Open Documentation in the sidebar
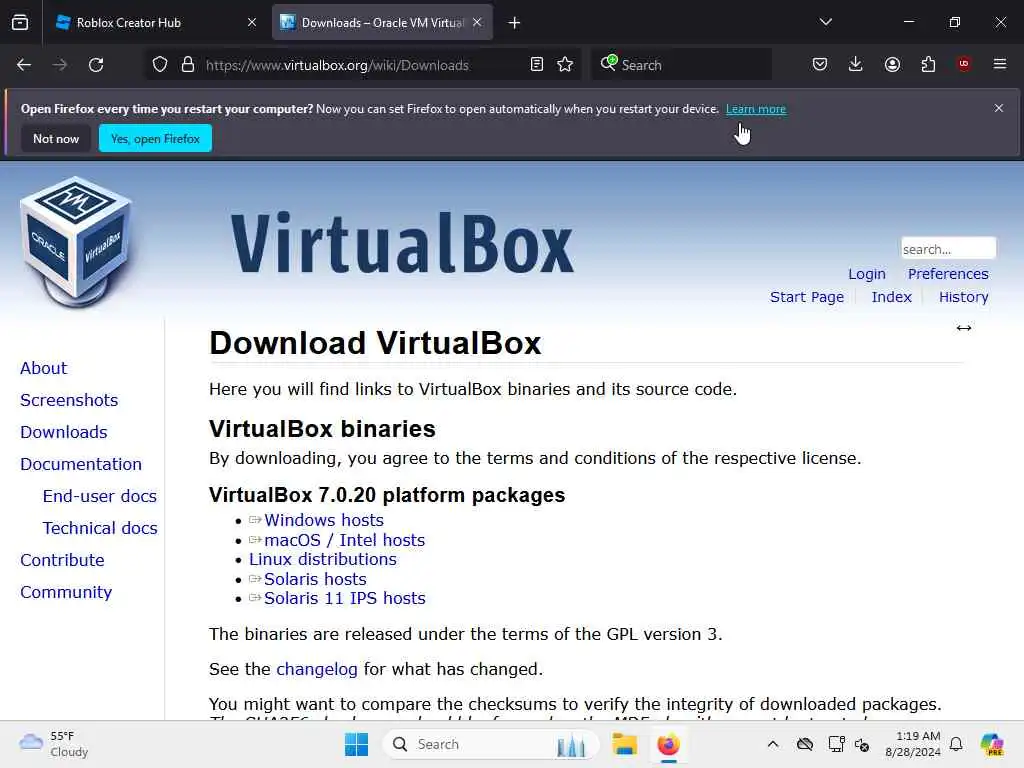This screenshot has height=768, width=1024. pos(81,464)
